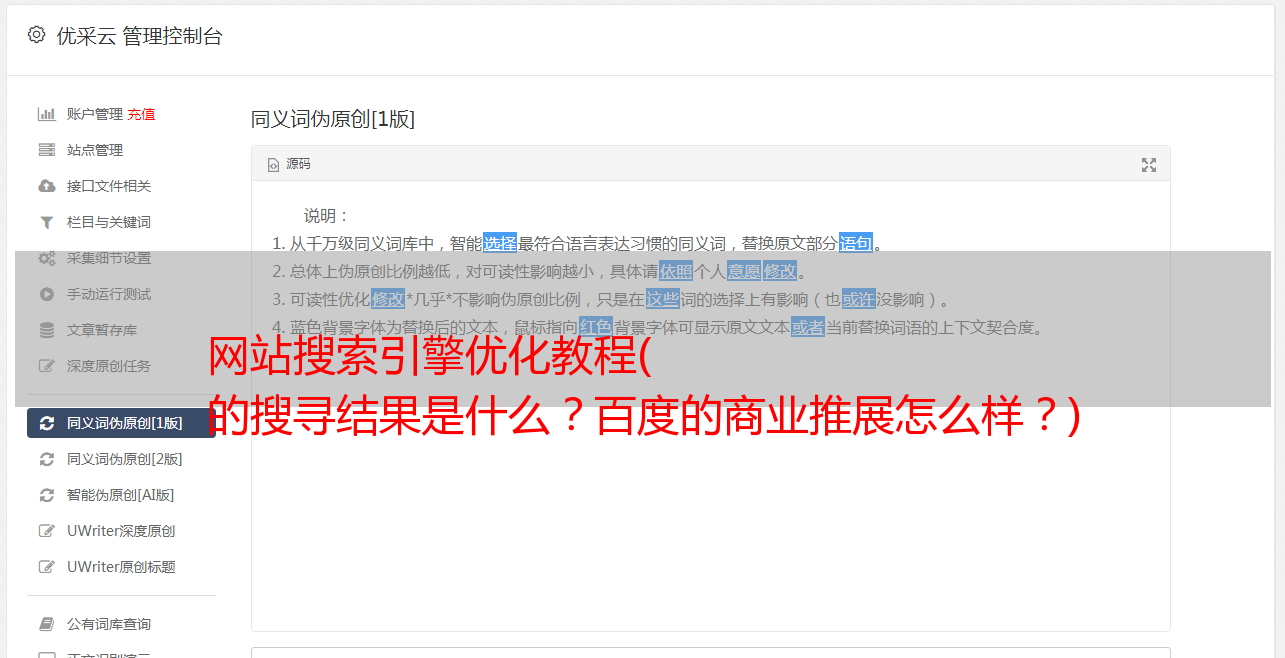Screen dimensions: 1285x658
Task: Click the 同义词伪原创[1版] page heading
Action: coord(332,119)
